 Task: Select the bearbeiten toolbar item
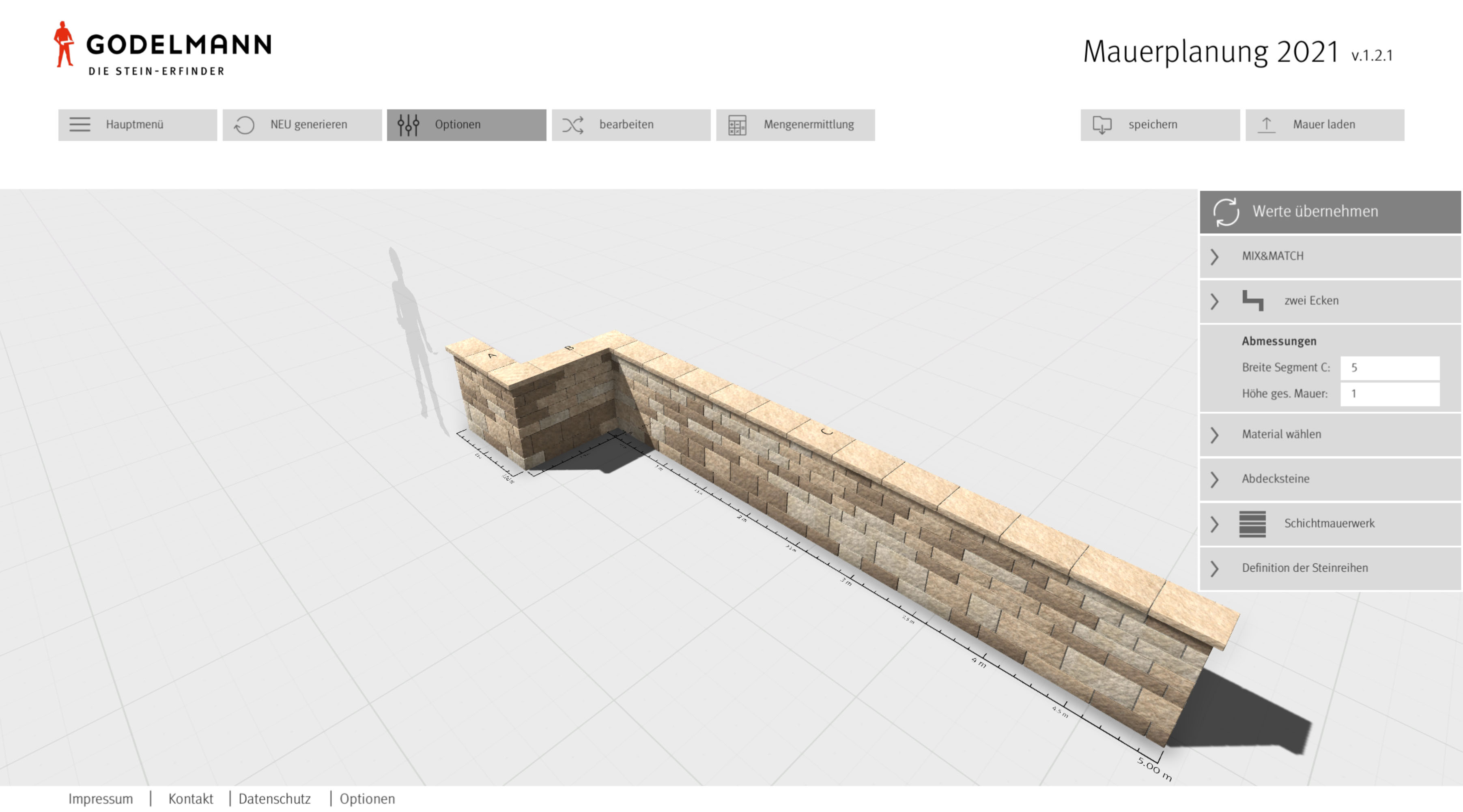(631, 125)
